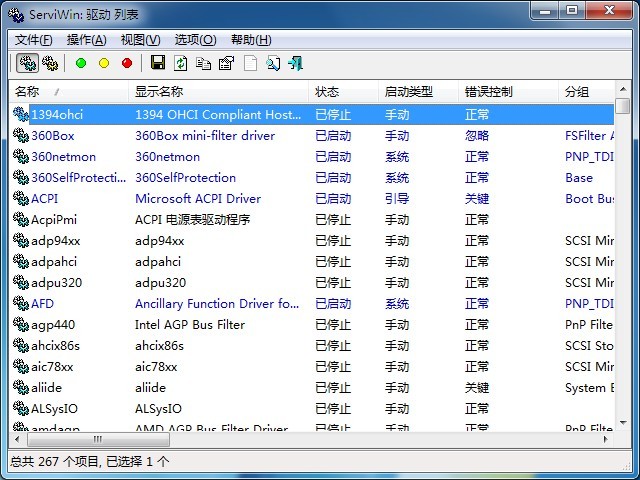Switch to the drivers list view icon
Viewport: 640px width, 480px height.
click(x=28, y=63)
